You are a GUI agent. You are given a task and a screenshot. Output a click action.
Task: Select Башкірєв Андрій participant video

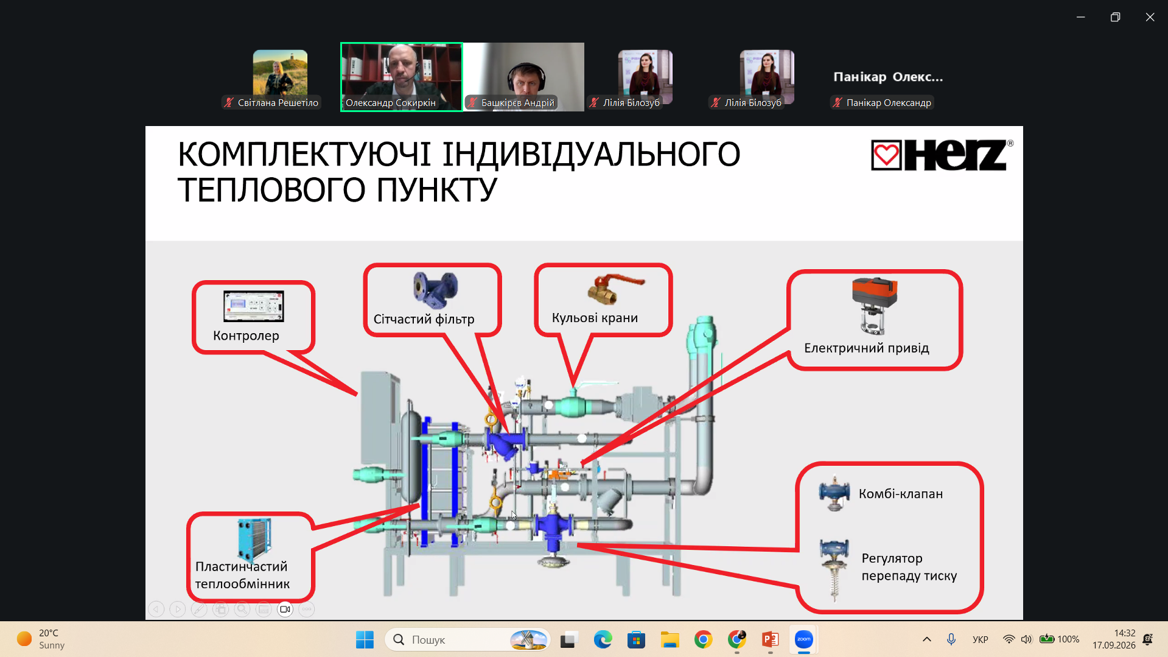click(524, 77)
